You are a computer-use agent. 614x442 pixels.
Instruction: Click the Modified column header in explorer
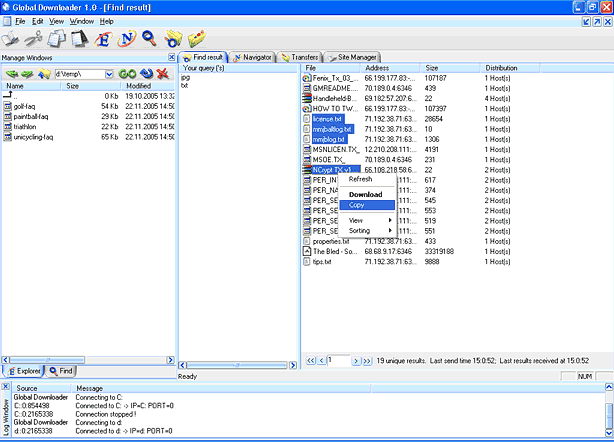148,86
